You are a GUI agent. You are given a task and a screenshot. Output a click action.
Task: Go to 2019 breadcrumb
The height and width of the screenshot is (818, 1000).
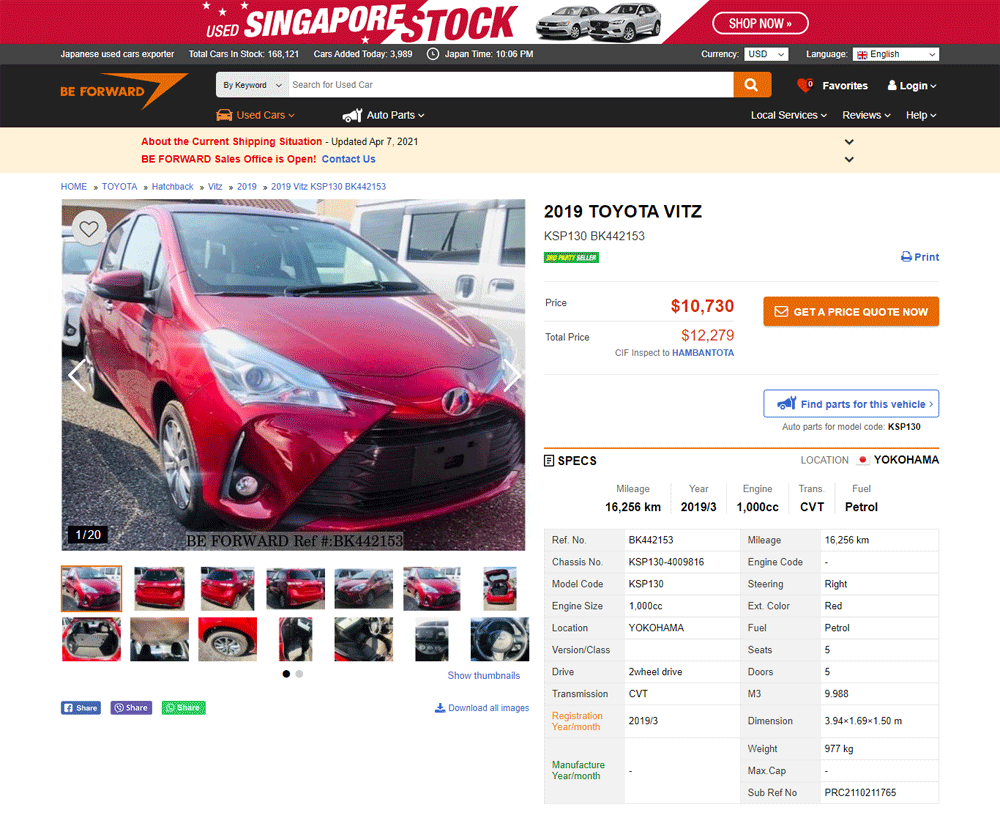tap(247, 187)
